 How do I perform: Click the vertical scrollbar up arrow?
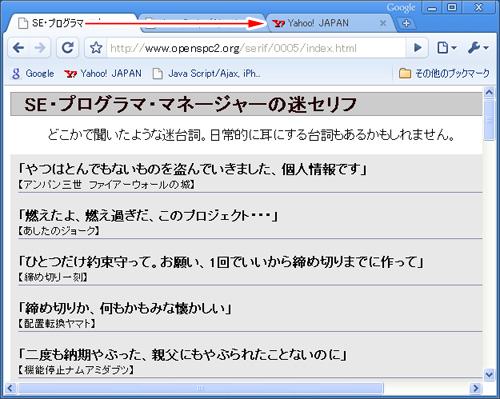point(489,92)
